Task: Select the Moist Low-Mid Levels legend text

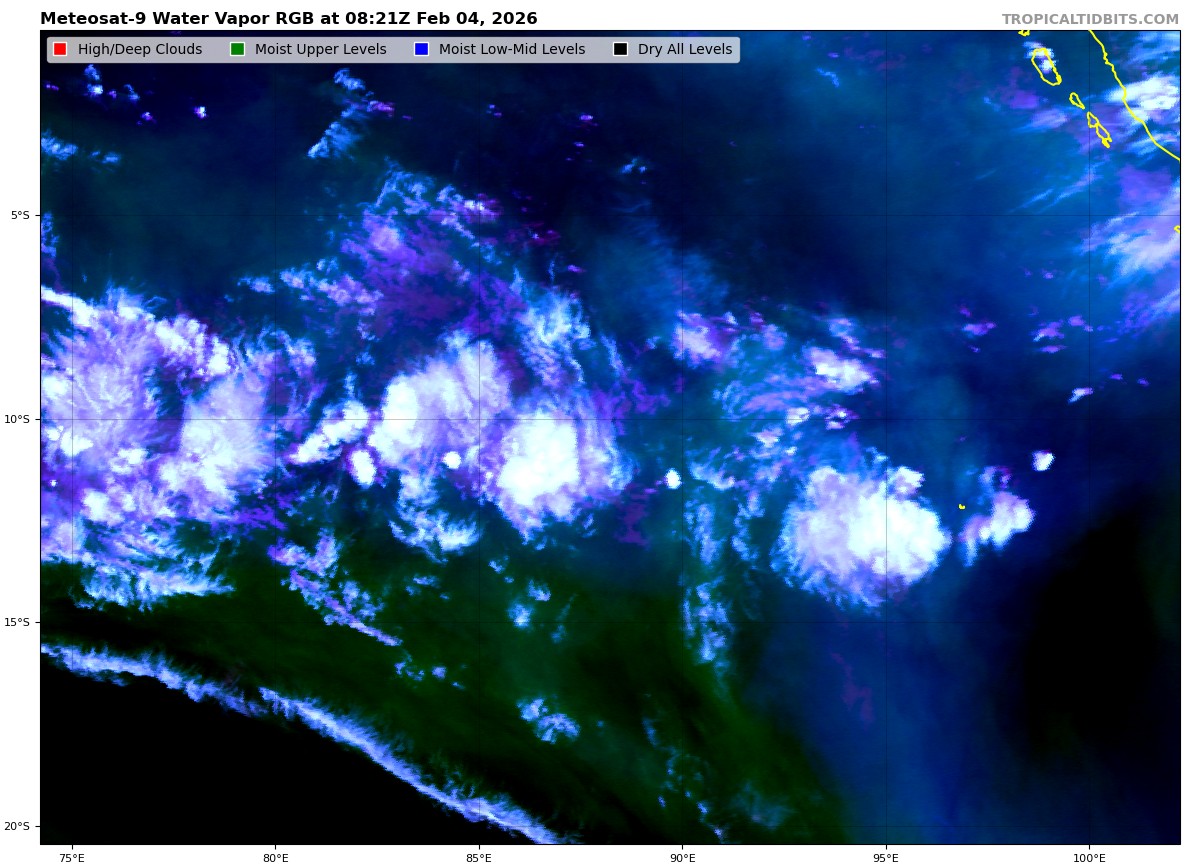Action: pos(511,50)
